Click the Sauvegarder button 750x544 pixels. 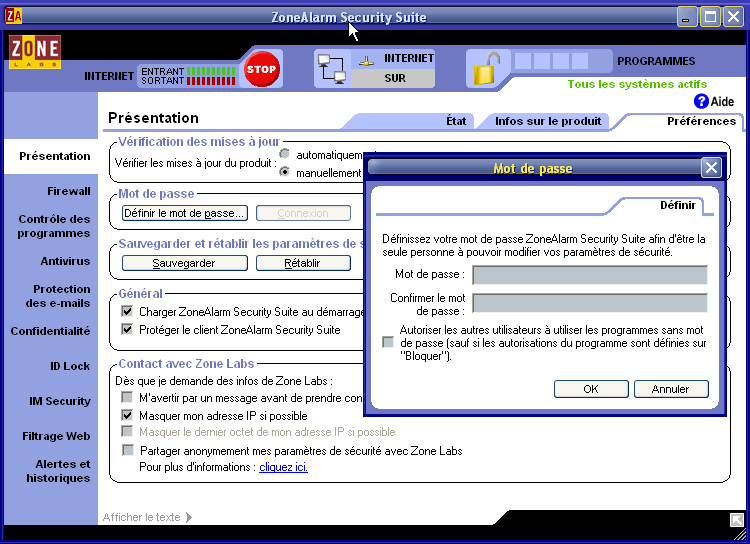point(185,263)
